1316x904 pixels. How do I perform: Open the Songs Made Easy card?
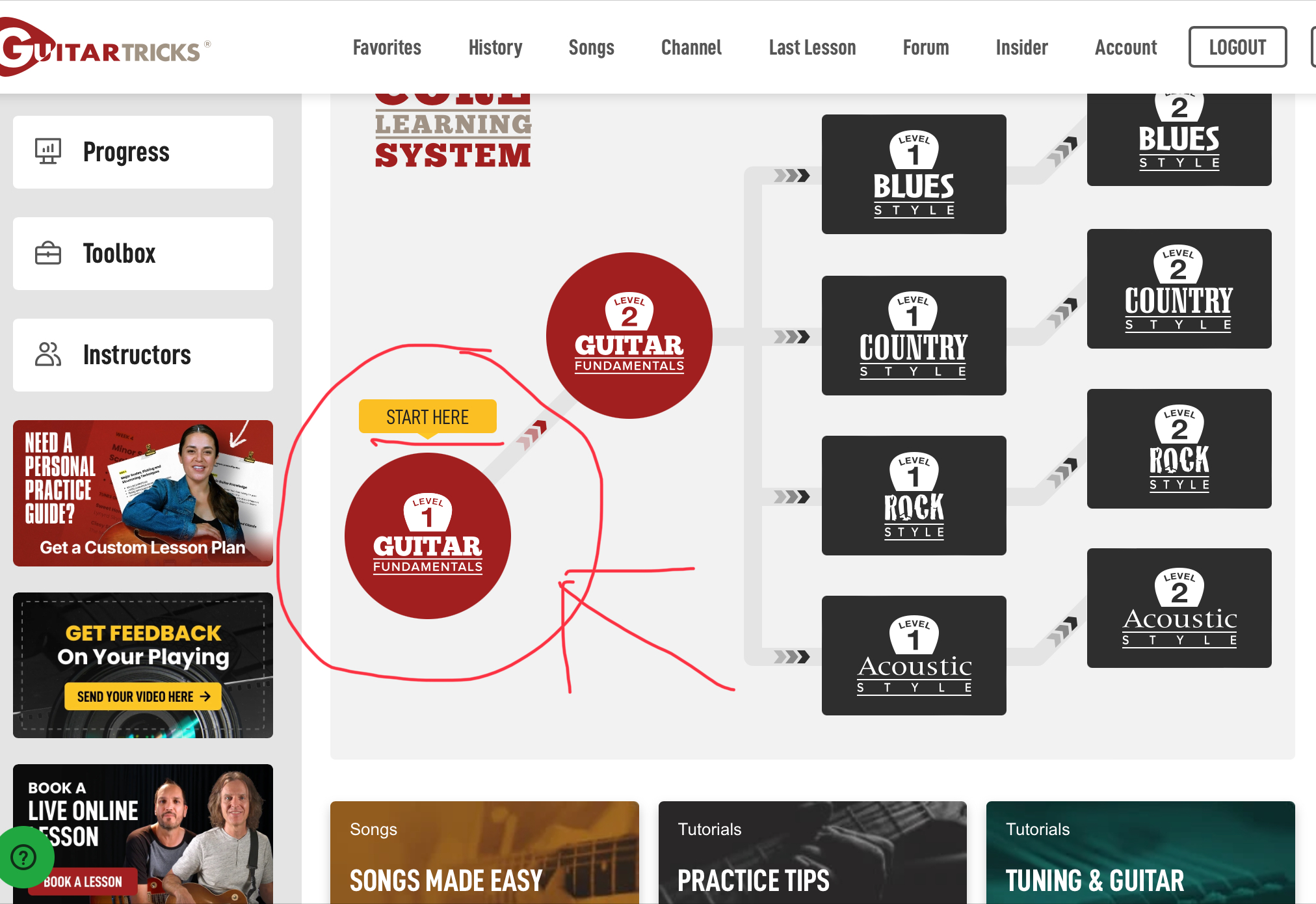point(484,853)
